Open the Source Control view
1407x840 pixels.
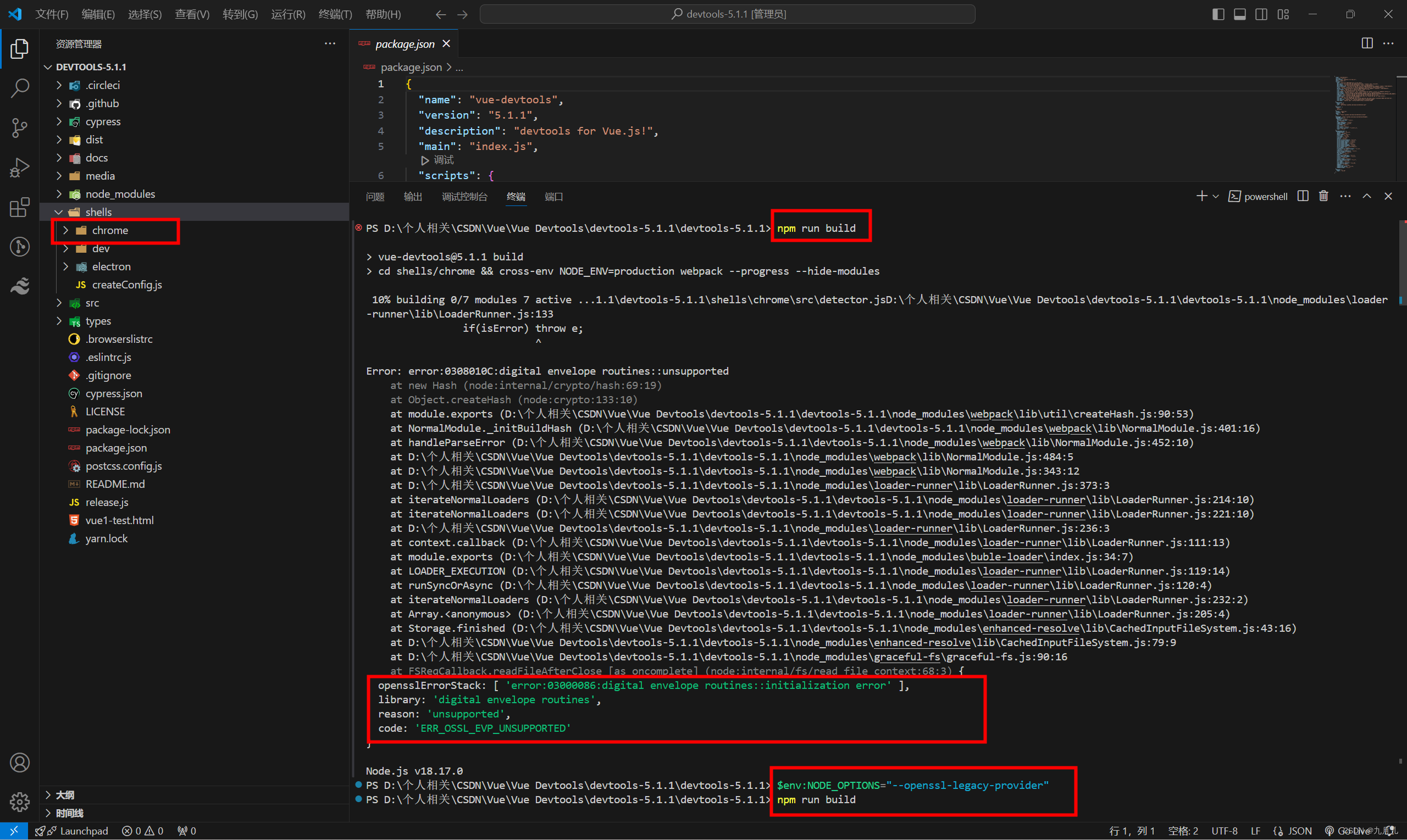coord(20,128)
